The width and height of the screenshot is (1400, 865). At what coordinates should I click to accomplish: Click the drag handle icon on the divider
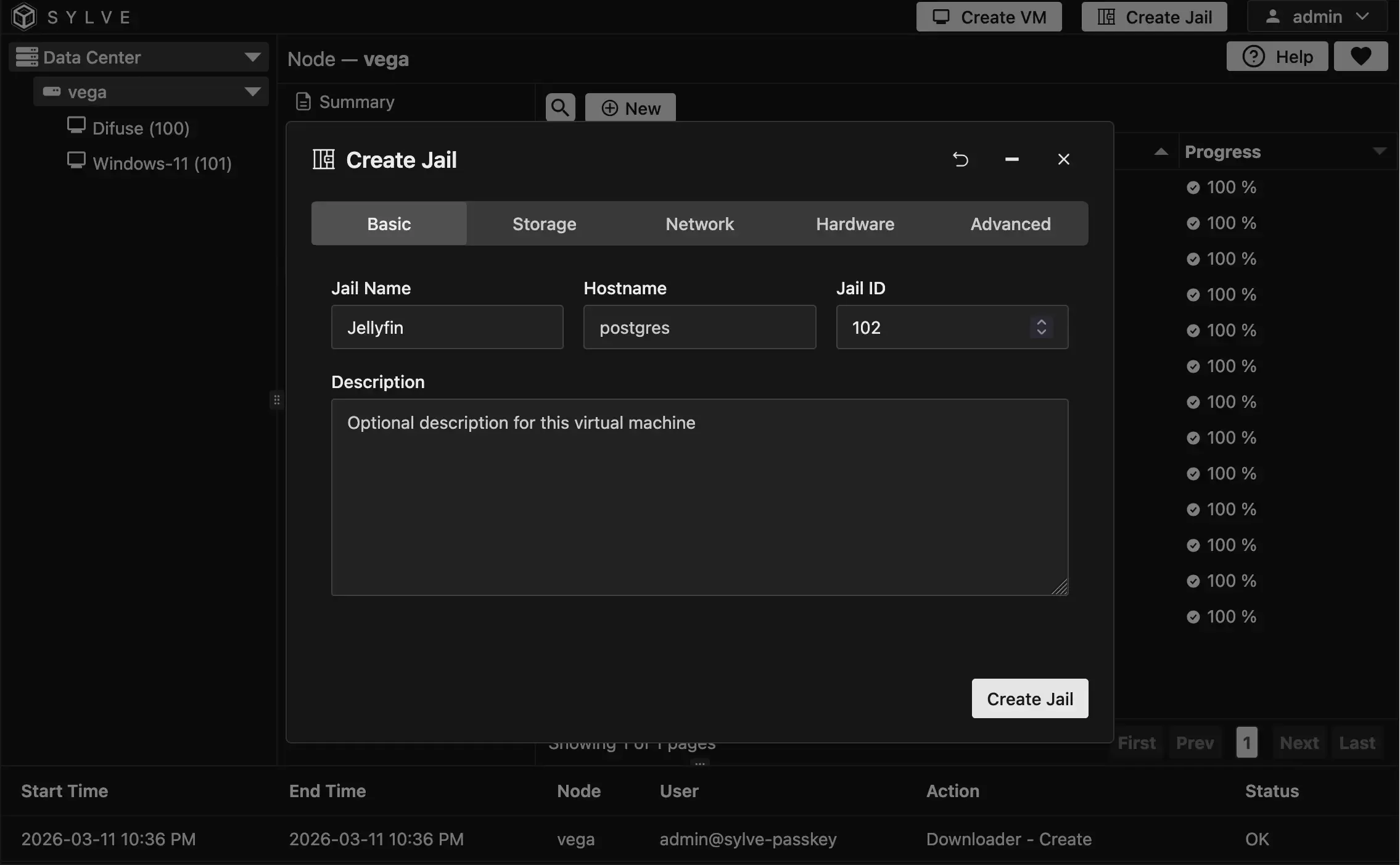(277, 400)
